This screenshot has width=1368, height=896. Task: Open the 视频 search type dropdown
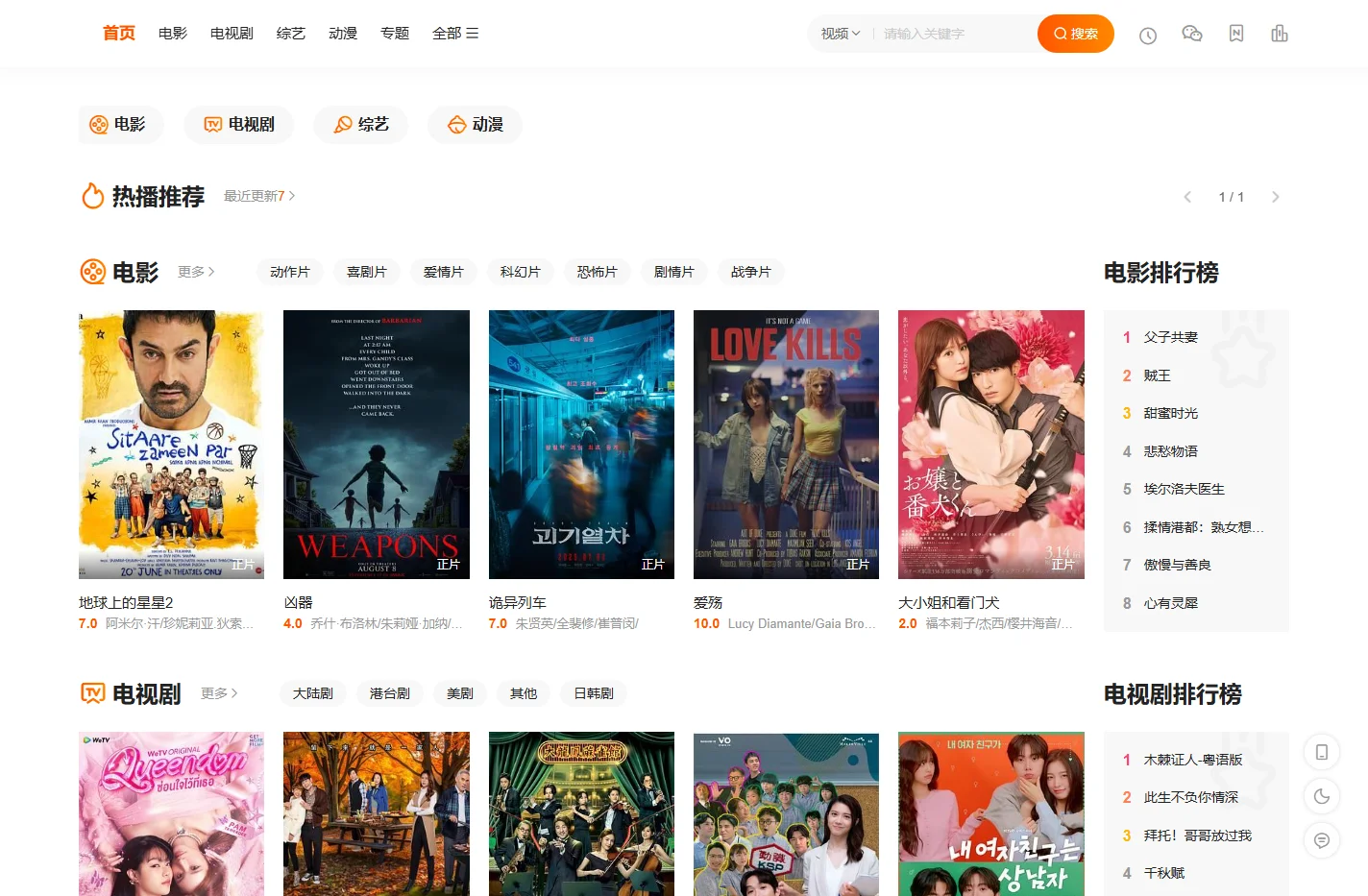click(841, 34)
